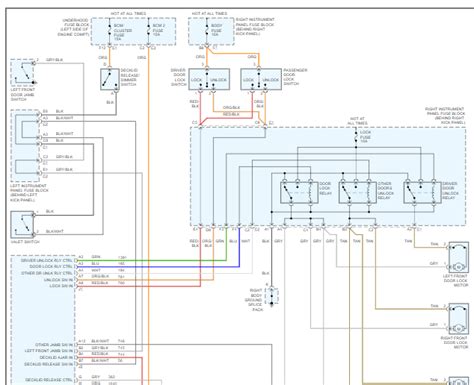Click the LOCK SW IN pin label
This screenshot has height=385, width=474.
click(x=61, y=286)
